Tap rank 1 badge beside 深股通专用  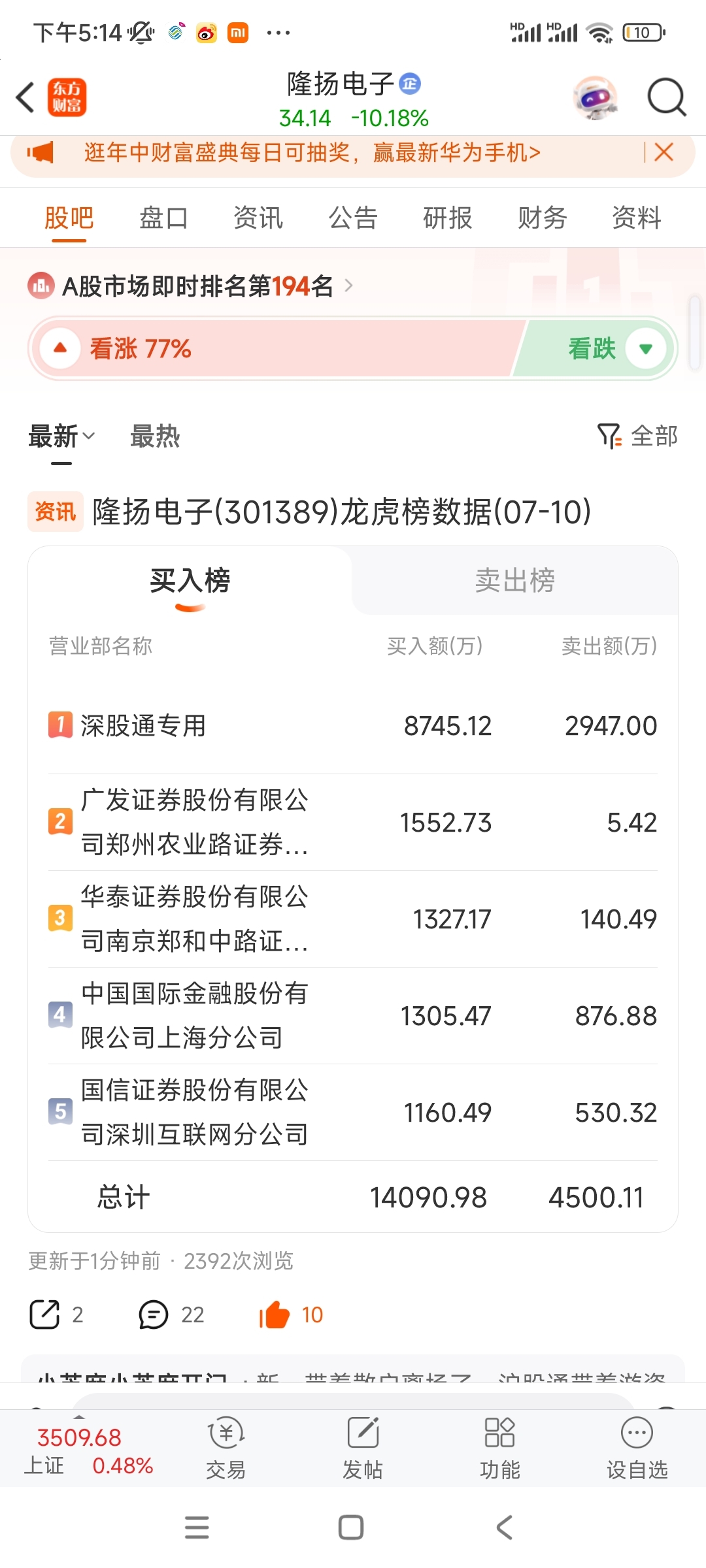click(x=60, y=725)
